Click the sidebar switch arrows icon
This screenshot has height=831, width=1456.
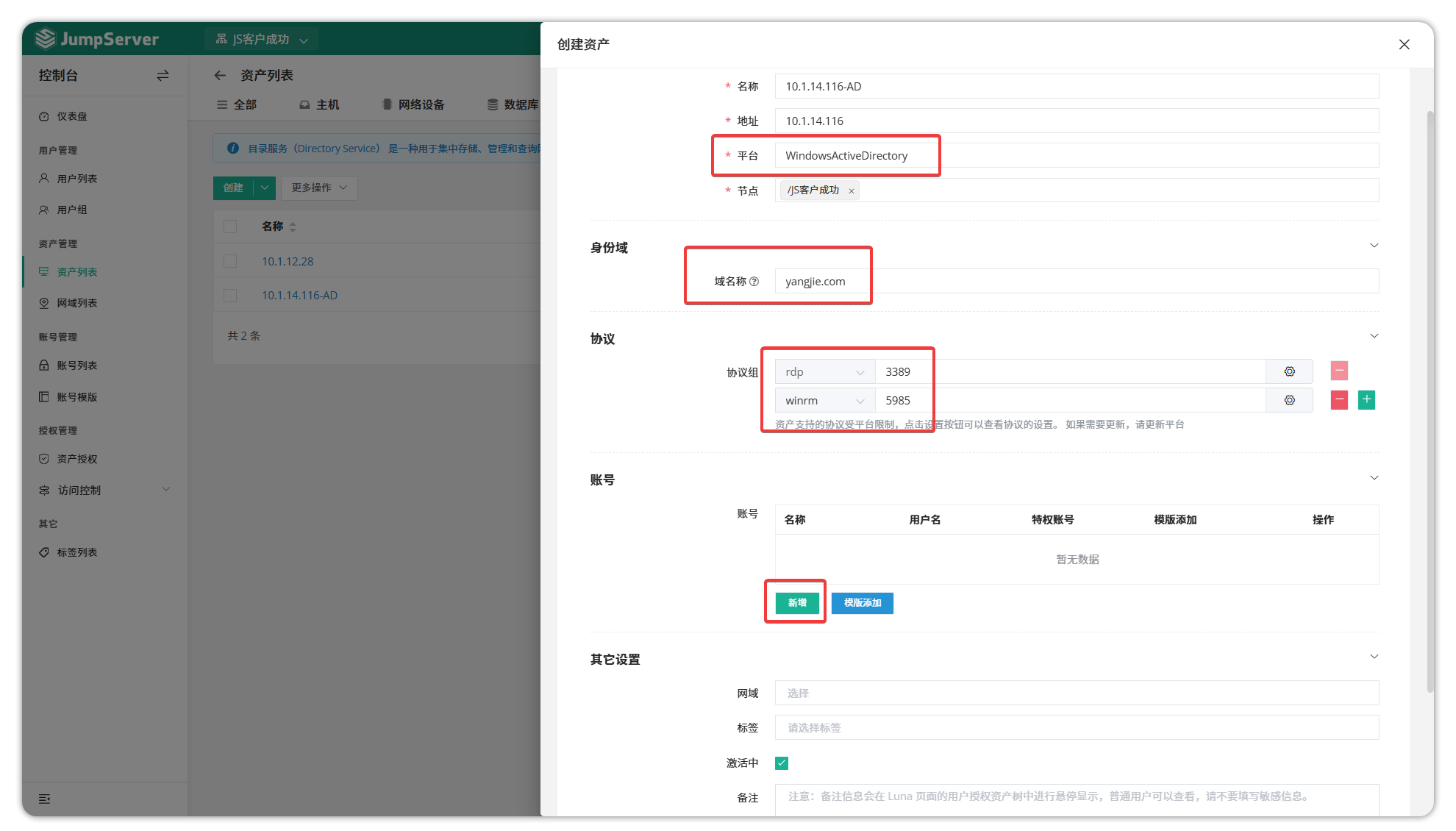163,76
